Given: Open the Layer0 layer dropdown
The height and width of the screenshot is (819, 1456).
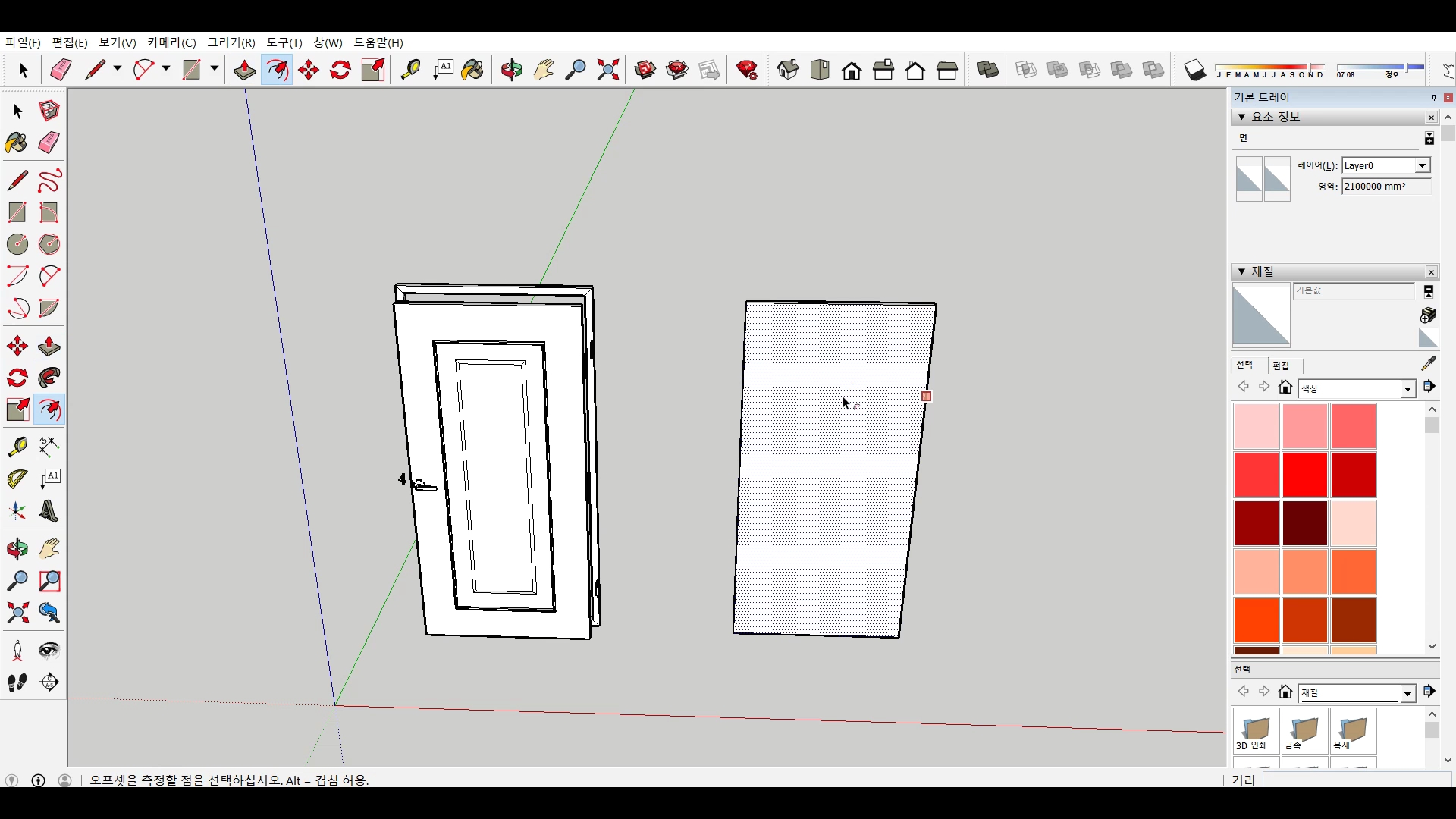Looking at the screenshot, I should pyautogui.click(x=1422, y=166).
